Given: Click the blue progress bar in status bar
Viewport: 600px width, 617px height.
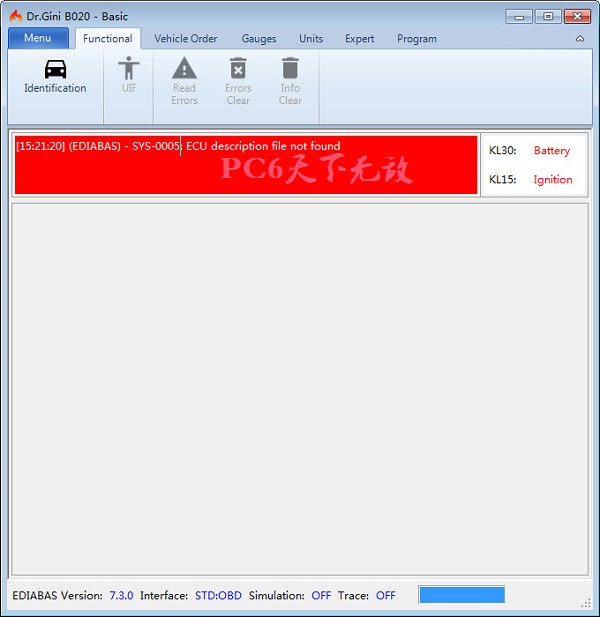Looking at the screenshot, I should click(x=461, y=595).
